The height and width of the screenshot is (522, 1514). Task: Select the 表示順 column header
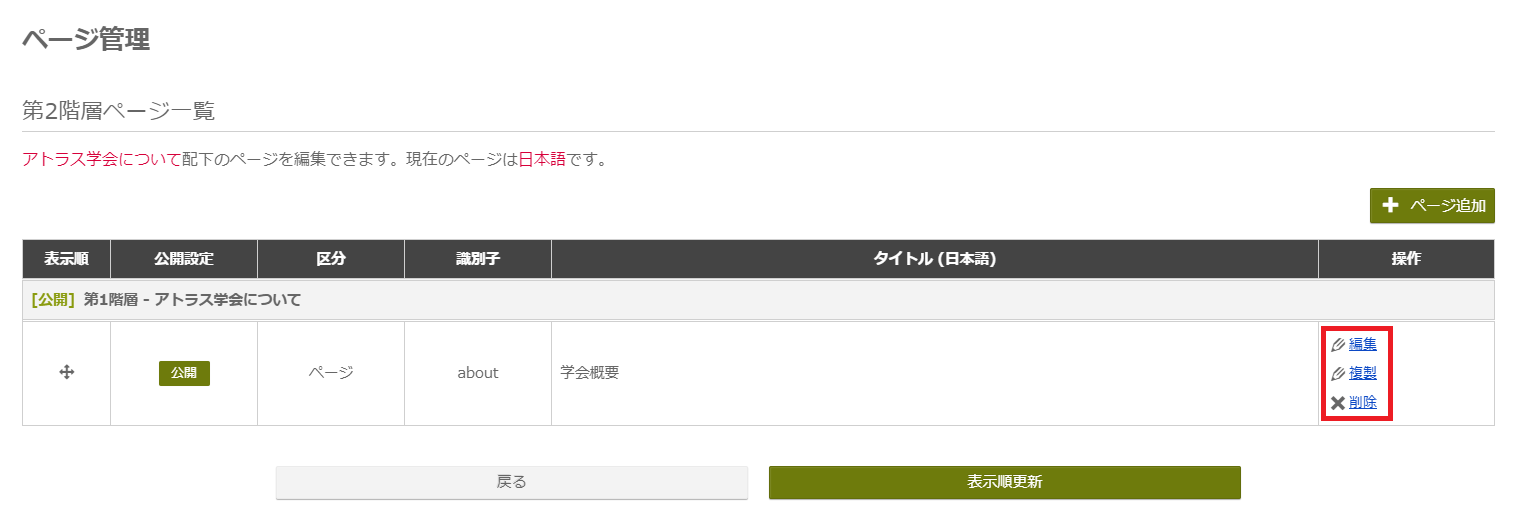point(67,259)
